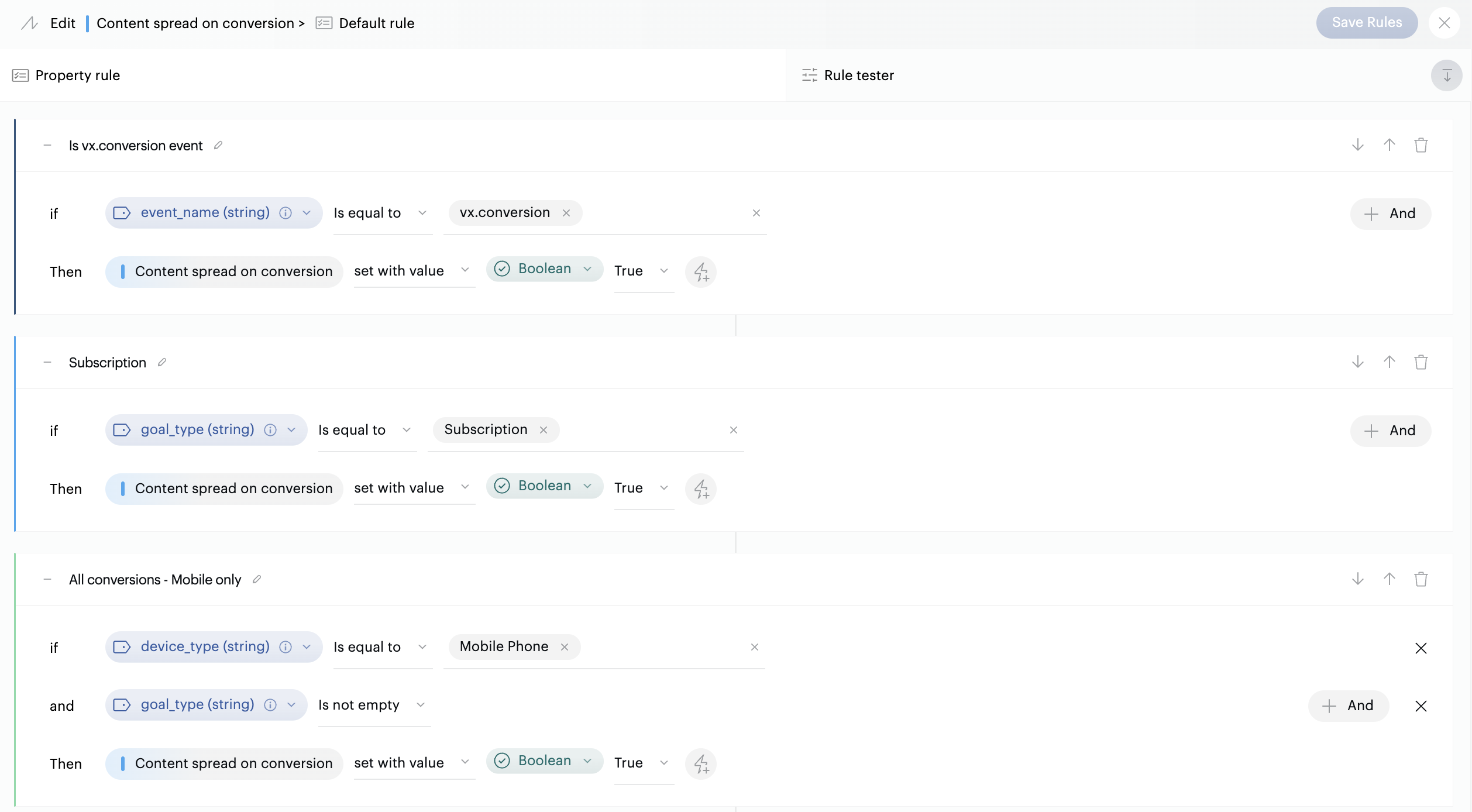Click lightning suggestion icon beside first True value
1472x812 pixels.
pos(701,271)
